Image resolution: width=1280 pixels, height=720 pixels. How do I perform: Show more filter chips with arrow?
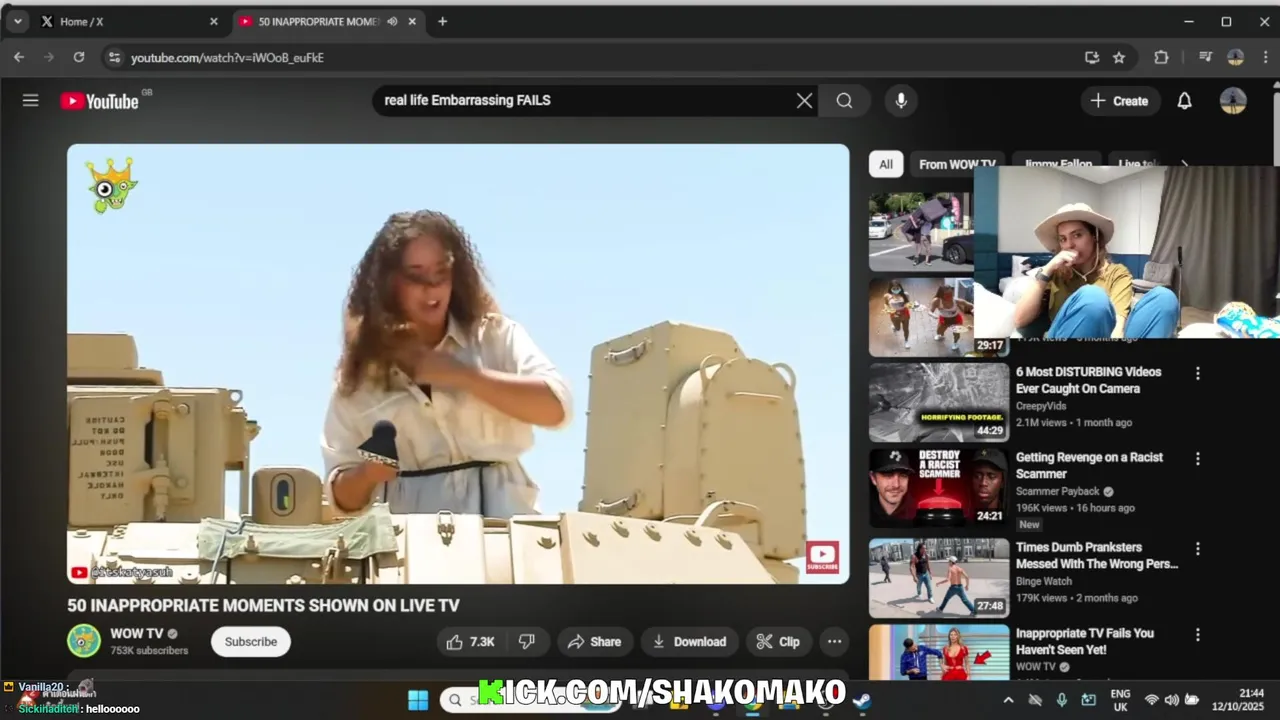pyautogui.click(x=1184, y=164)
